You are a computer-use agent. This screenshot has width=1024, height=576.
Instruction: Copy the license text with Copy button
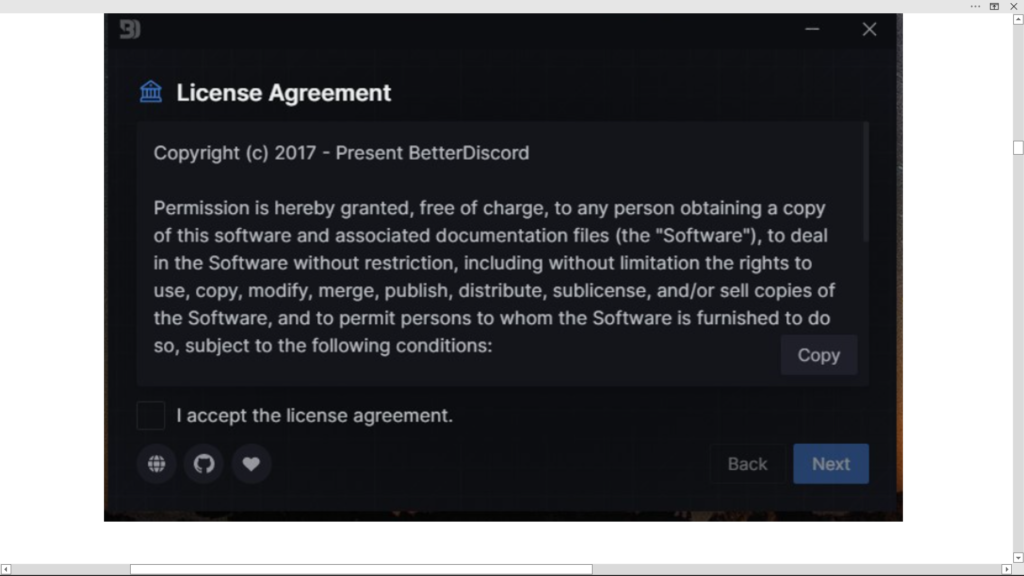tap(819, 355)
